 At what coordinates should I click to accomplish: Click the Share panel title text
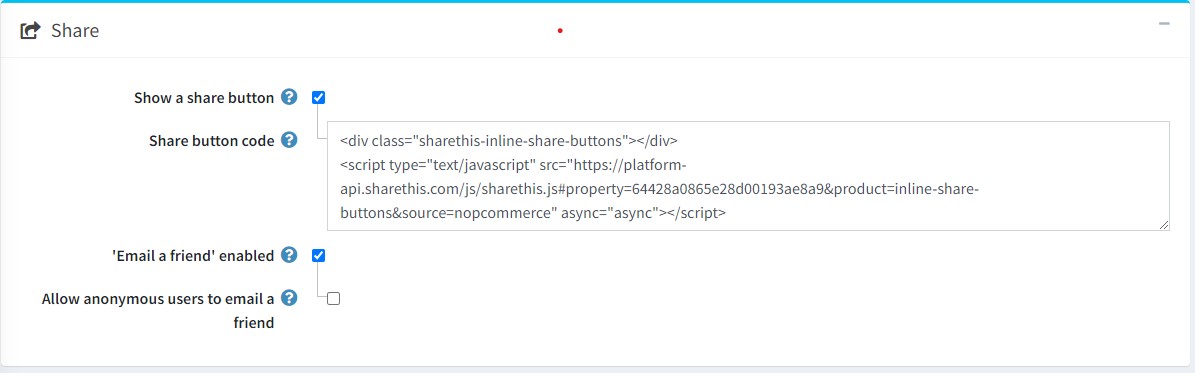[x=75, y=31]
